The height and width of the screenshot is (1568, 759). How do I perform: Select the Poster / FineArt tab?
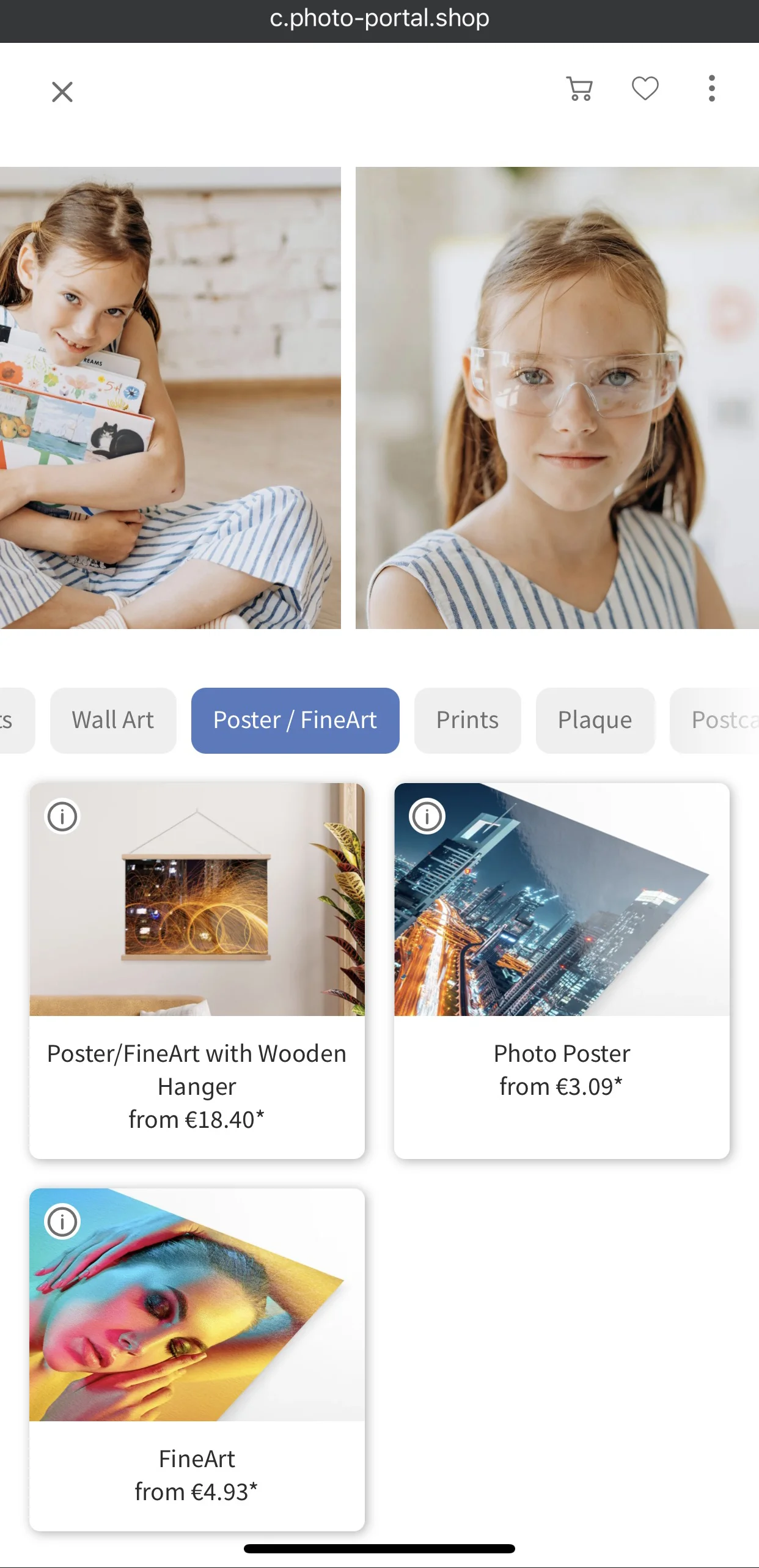tap(295, 720)
